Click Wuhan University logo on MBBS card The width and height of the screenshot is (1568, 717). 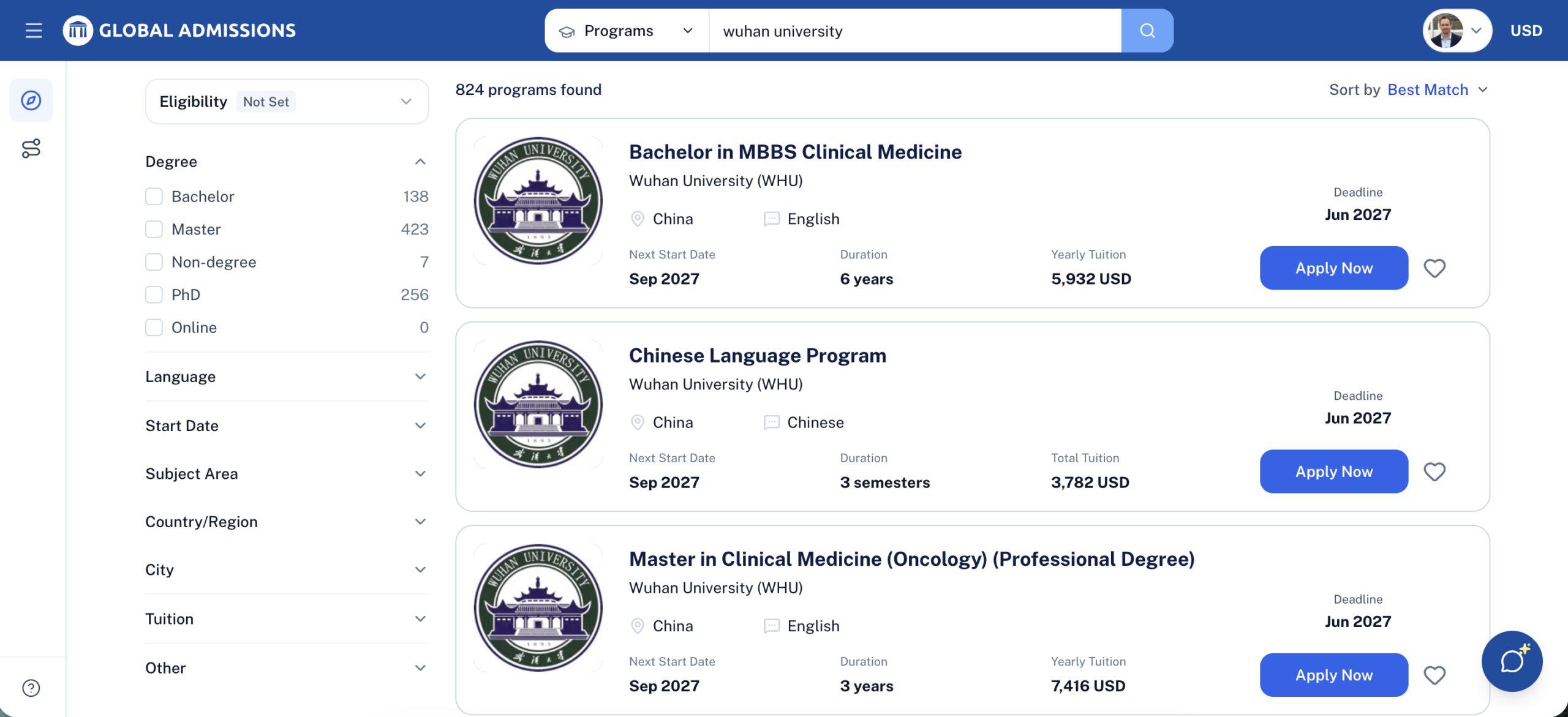[538, 201]
